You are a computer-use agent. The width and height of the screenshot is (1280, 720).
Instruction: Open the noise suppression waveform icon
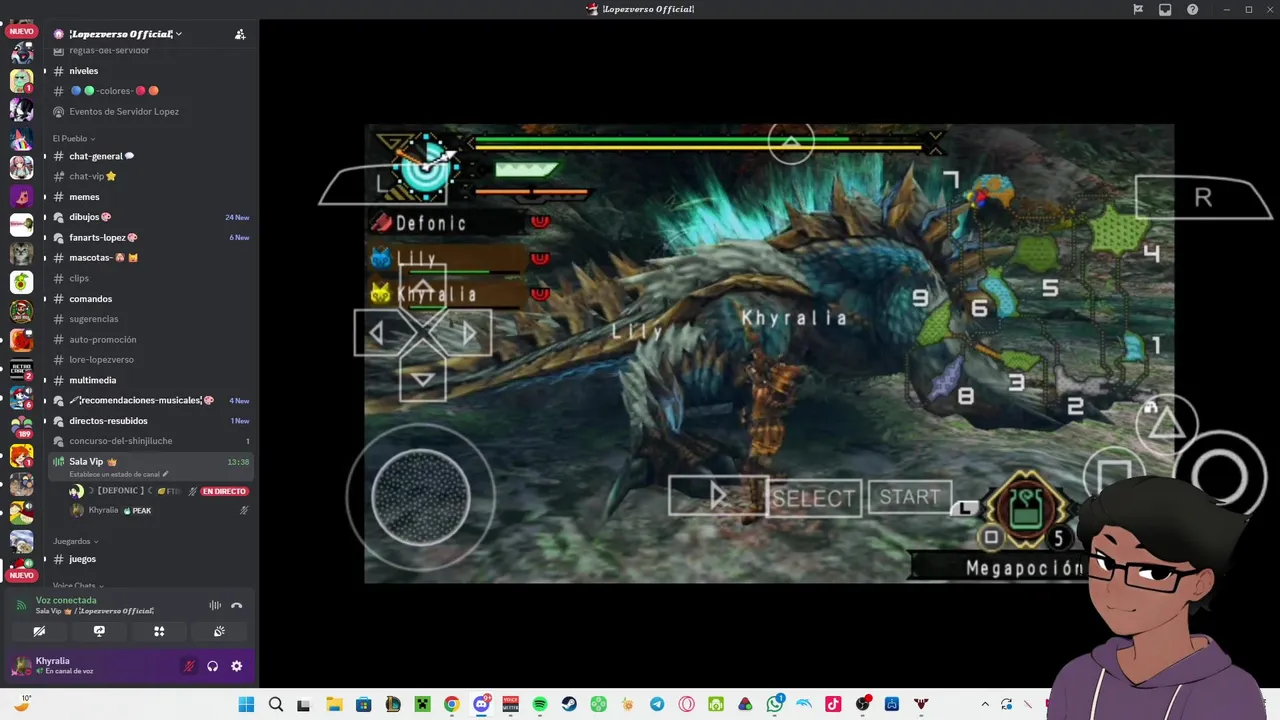click(215, 605)
